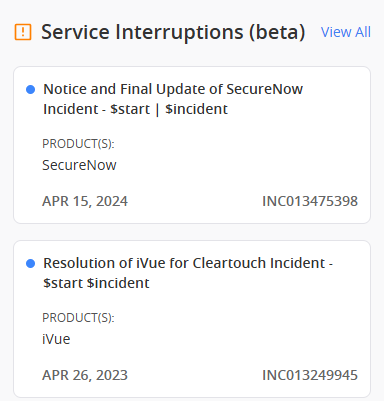384x401 pixels.
Task: Open the SecureNow incident card
Action: coord(192,145)
